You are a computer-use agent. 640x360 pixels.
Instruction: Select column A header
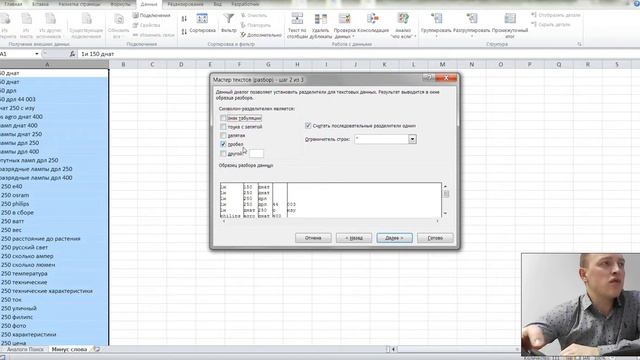click(47, 64)
